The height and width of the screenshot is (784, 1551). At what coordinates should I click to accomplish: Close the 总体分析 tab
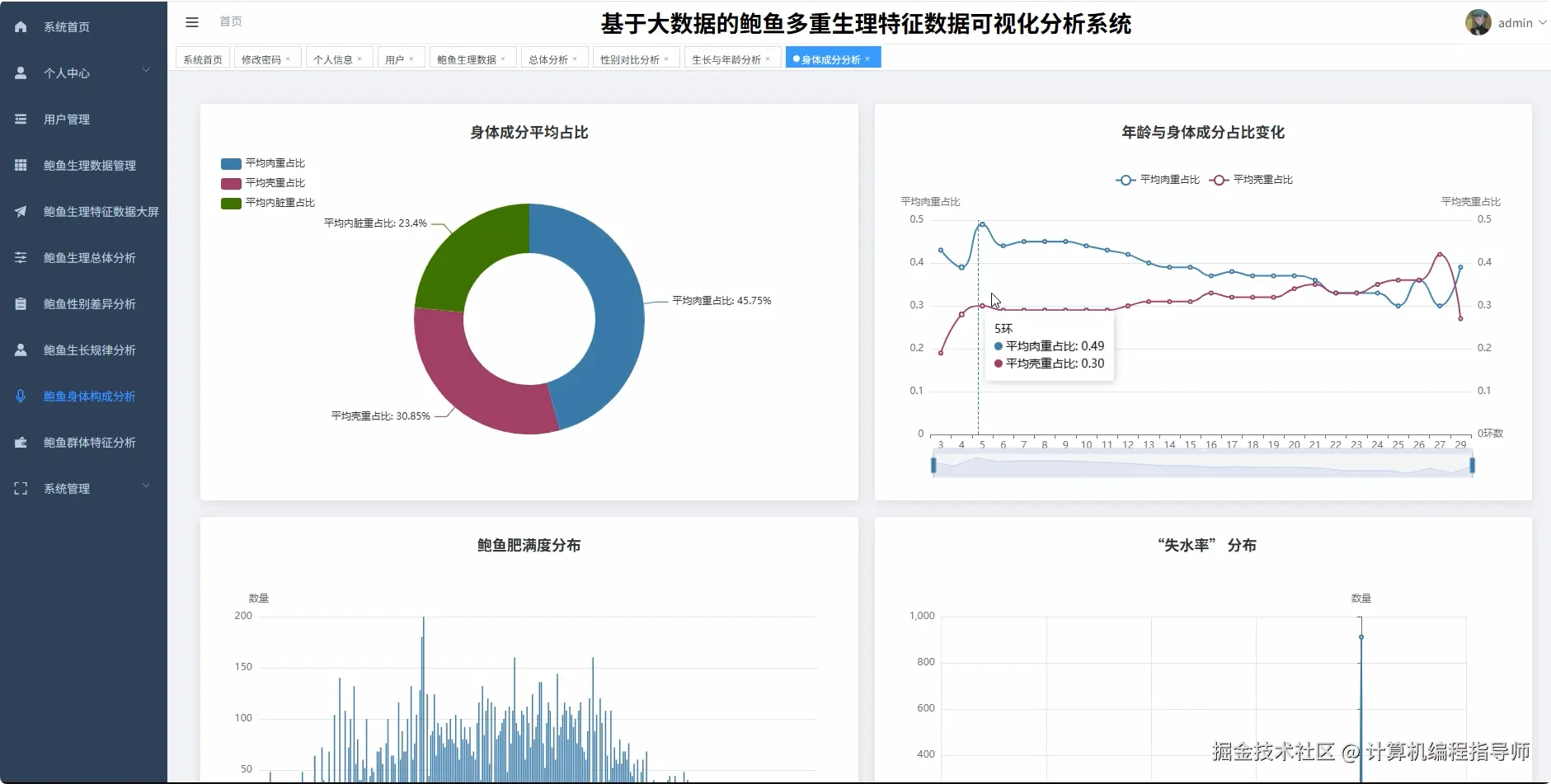(x=575, y=59)
